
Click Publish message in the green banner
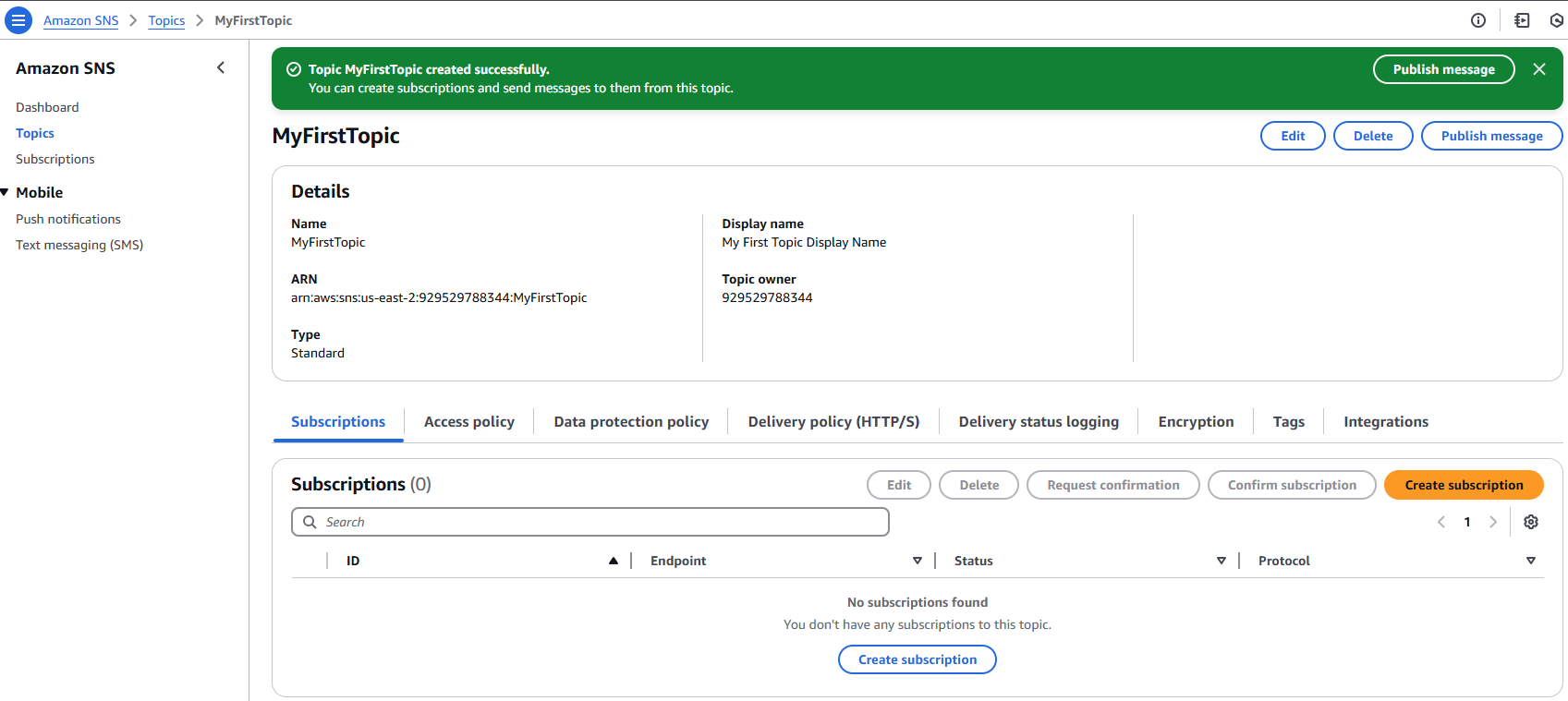1443,69
